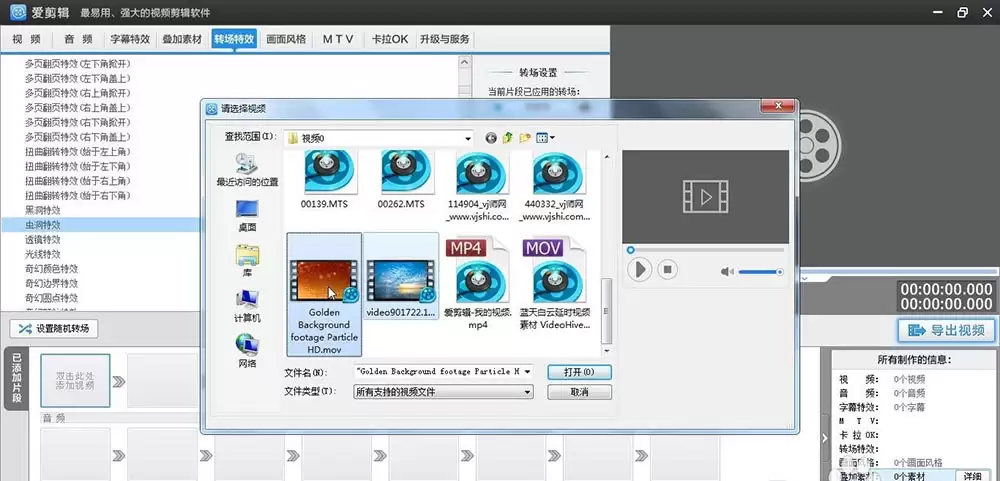Click the play button in the preview pane

(639, 270)
